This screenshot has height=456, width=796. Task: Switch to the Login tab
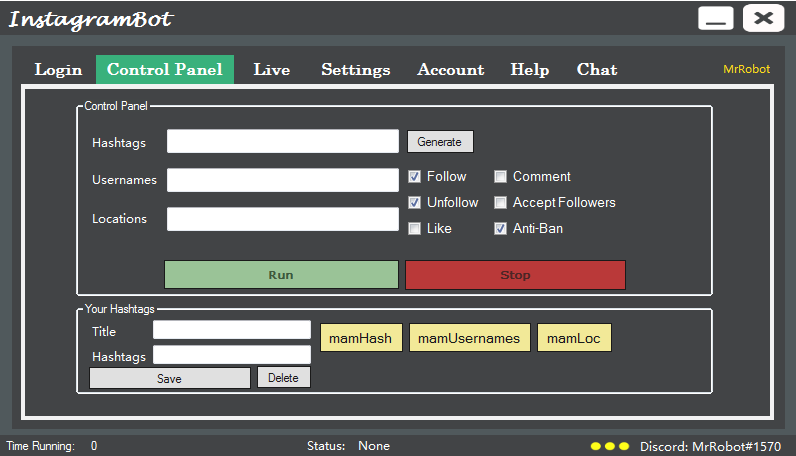click(58, 70)
